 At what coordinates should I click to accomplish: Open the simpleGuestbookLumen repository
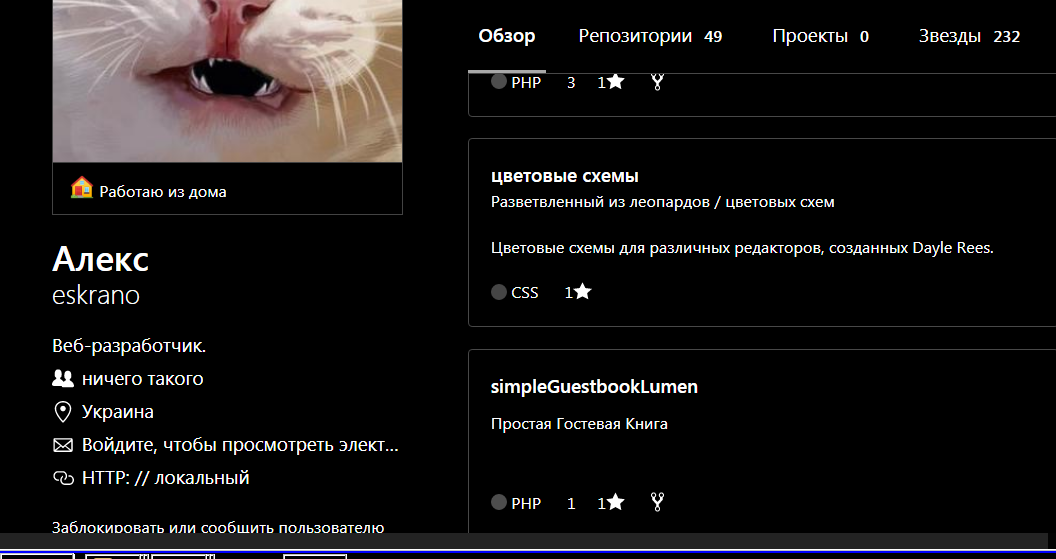point(594,387)
